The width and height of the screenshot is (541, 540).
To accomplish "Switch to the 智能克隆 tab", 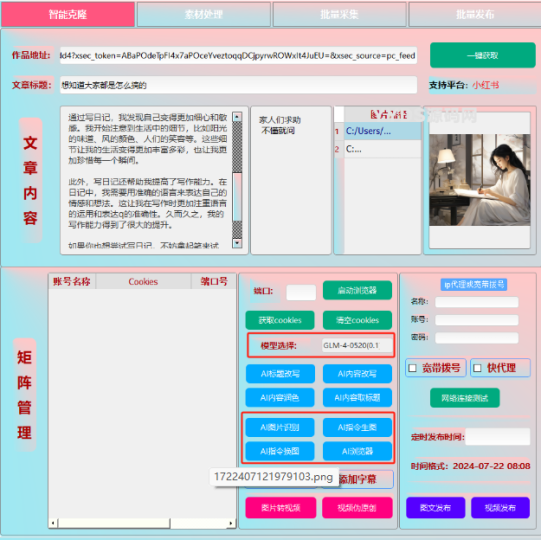I will click(68, 14).
